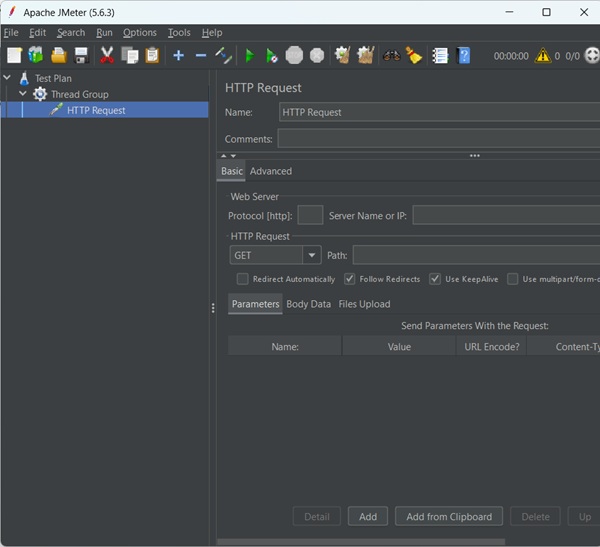Open the Options menu
Screen dimensions: 600x547
[x=140, y=33]
